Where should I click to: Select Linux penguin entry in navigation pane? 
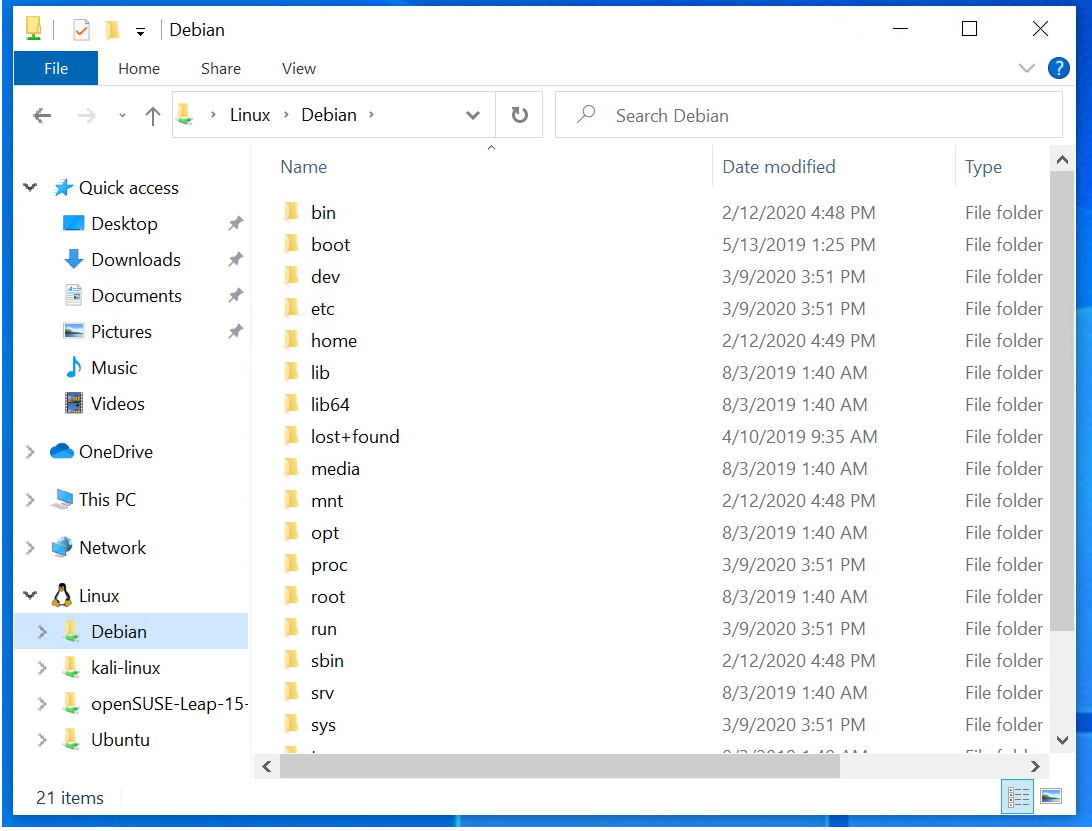99,596
